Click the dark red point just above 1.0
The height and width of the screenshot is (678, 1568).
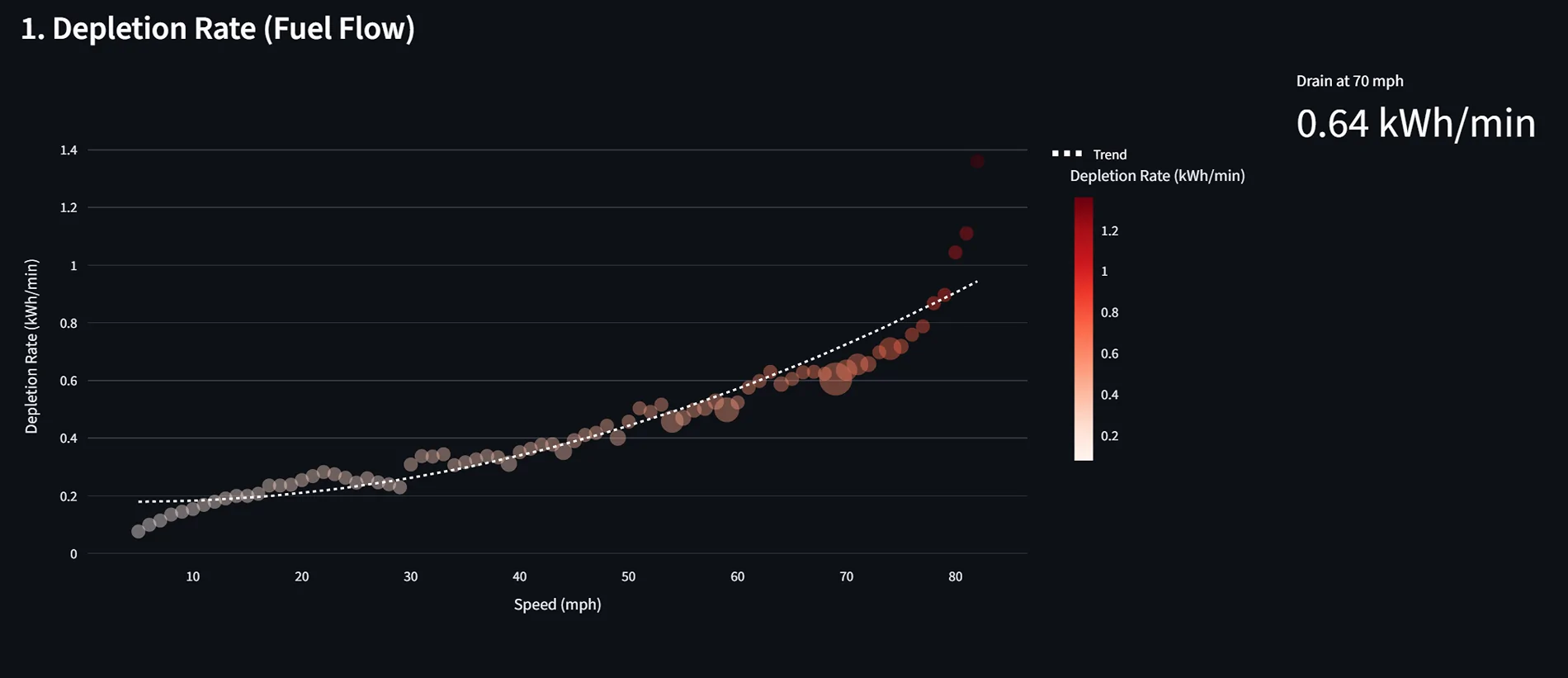(955, 253)
